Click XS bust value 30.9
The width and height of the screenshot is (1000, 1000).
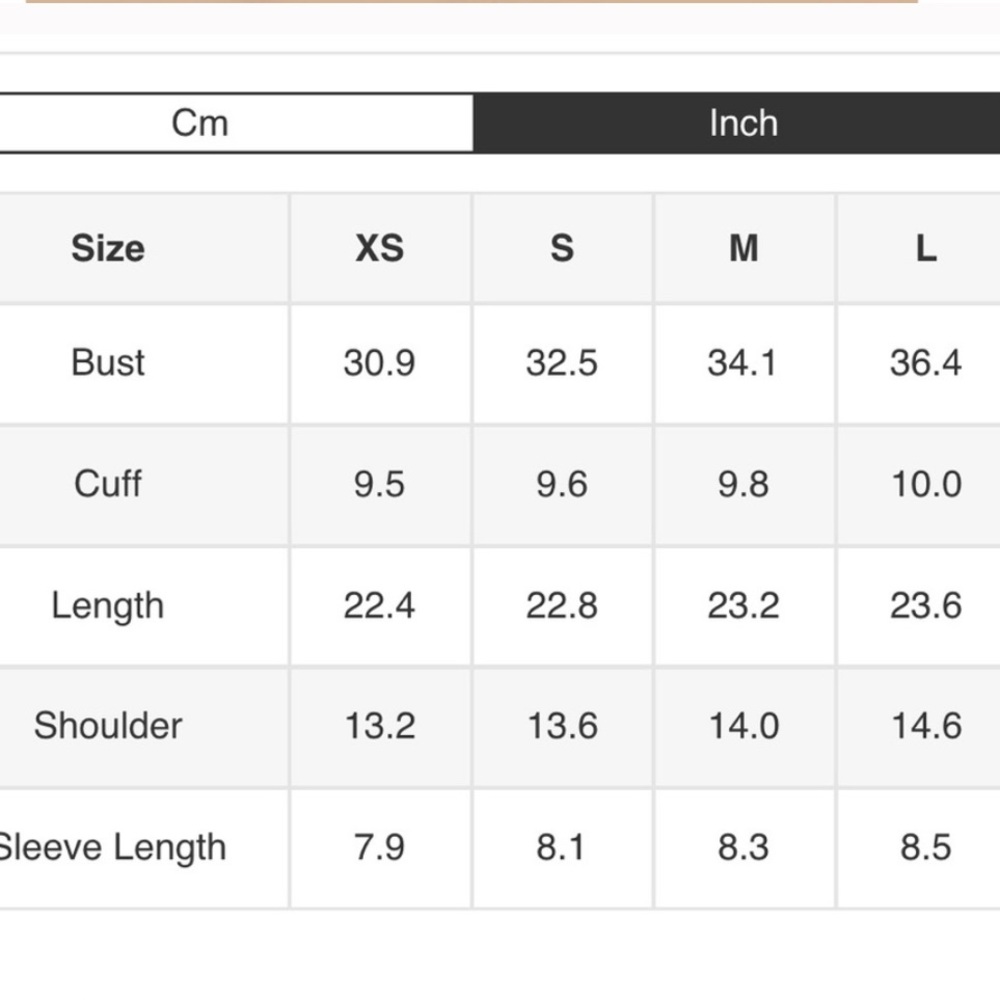(379, 363)
